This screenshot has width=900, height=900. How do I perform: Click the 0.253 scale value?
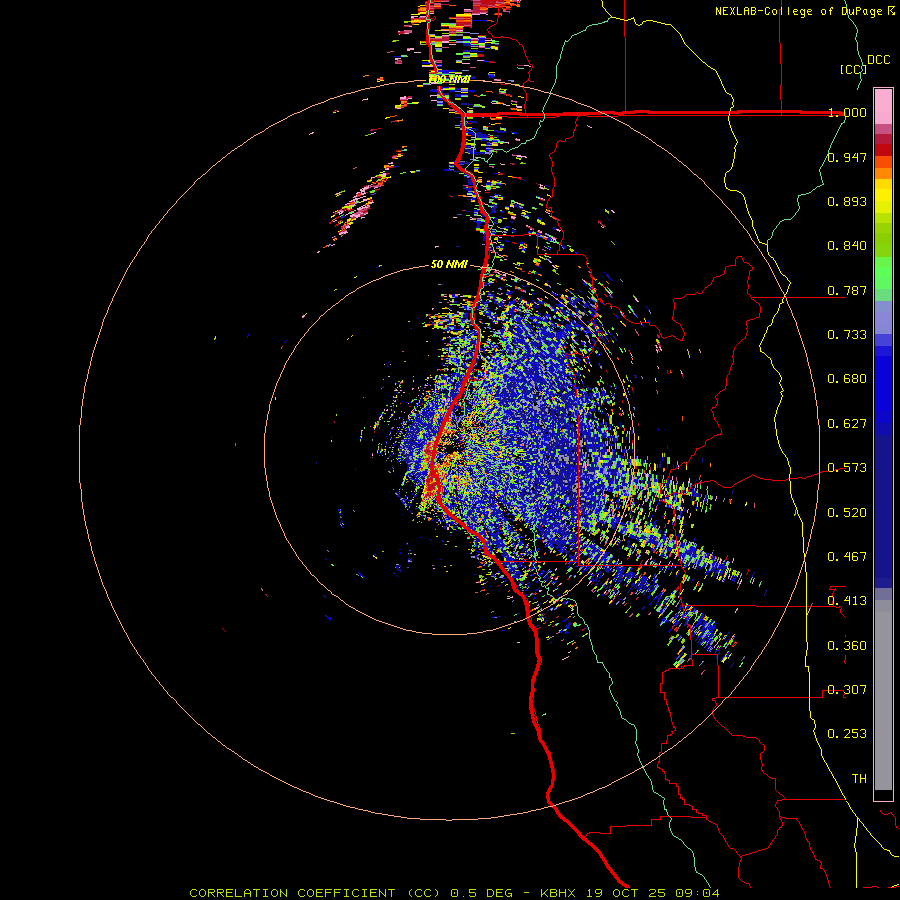coord(847,734)
